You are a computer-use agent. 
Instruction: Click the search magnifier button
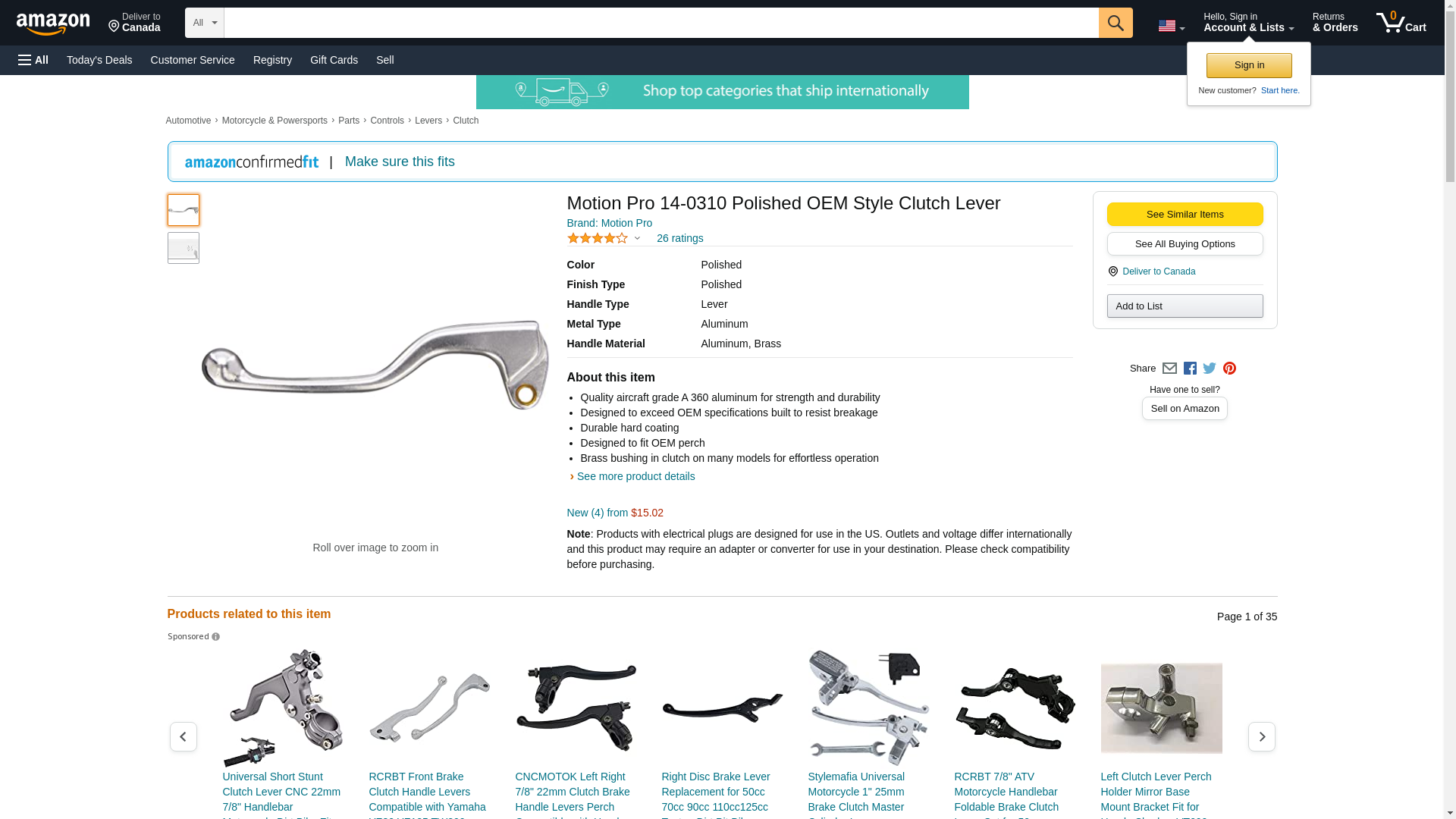coord(1116,23)
